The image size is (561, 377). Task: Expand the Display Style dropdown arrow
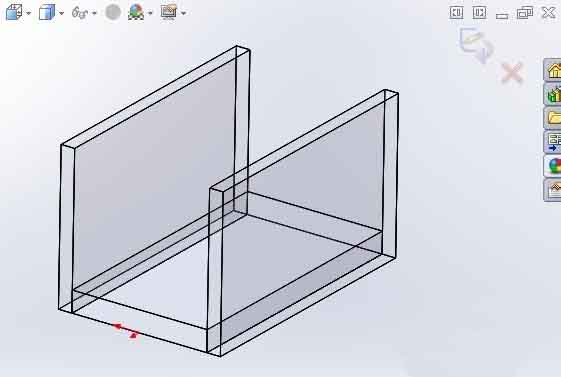click(62, 14)
